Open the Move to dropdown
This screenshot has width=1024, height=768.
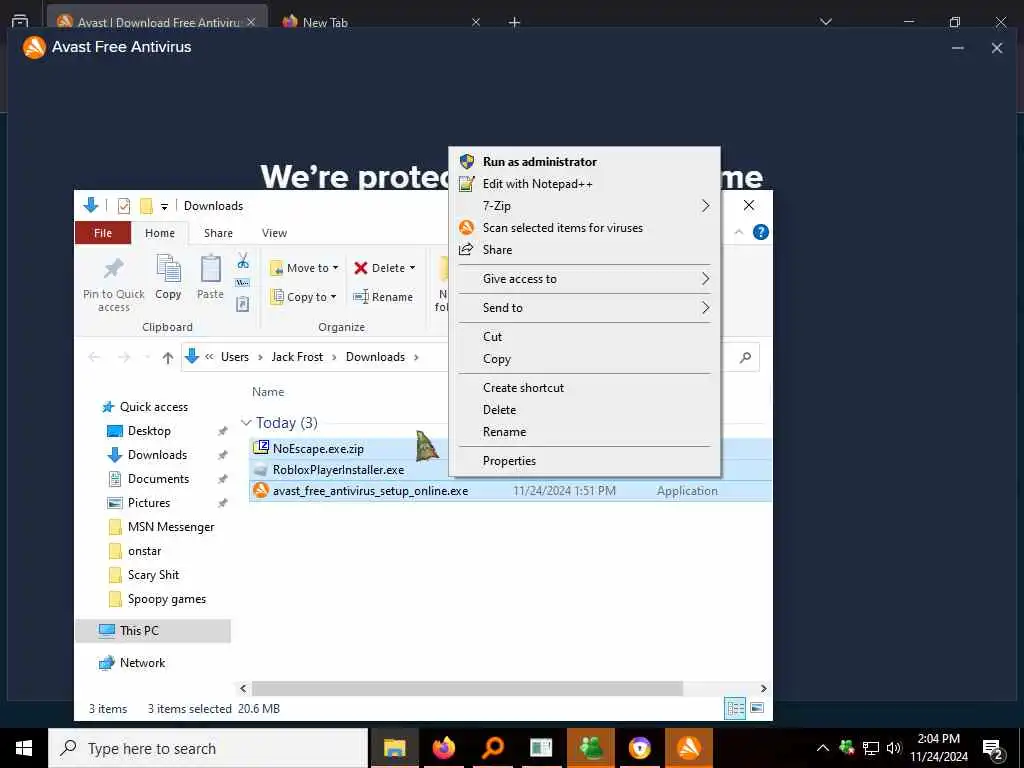tap(304, 268)
